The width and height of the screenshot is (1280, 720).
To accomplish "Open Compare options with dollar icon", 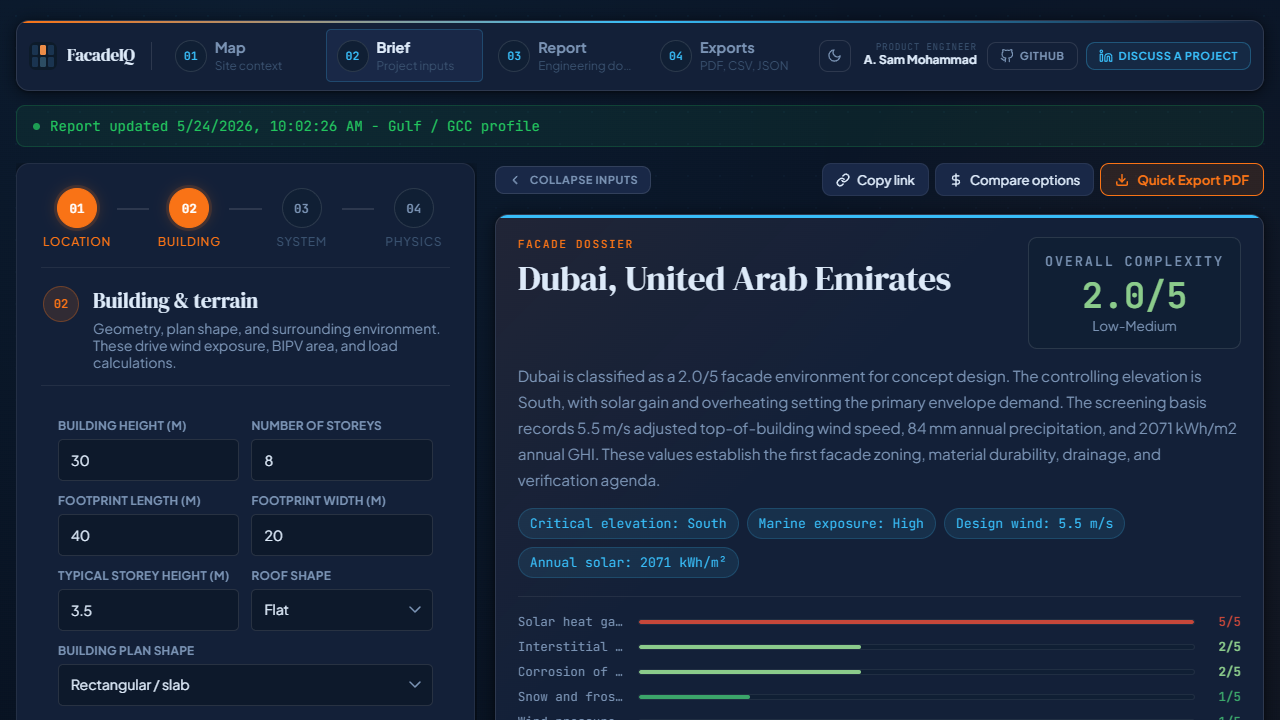I will coord(1014,180).
